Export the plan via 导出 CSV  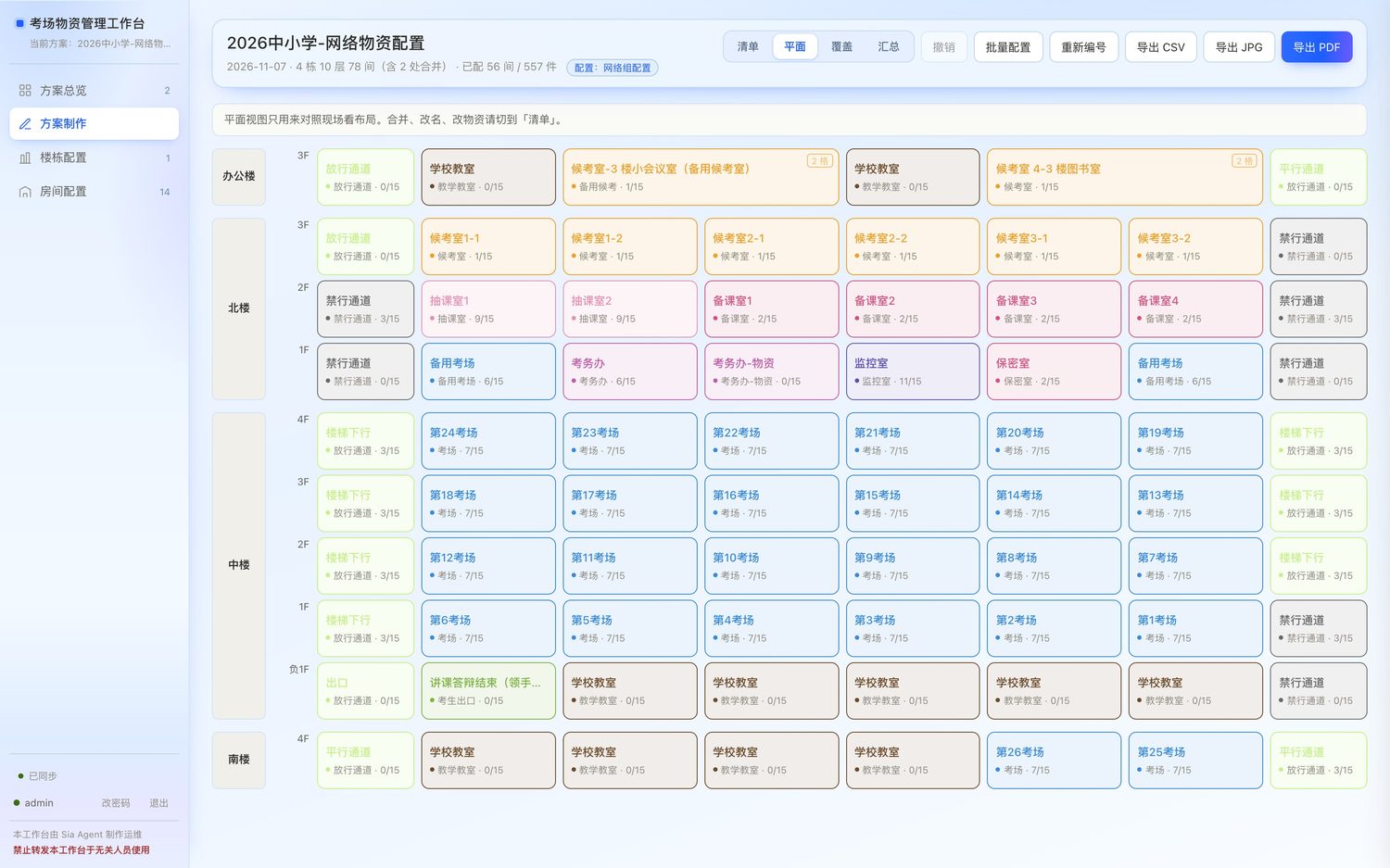point(1161,47)
